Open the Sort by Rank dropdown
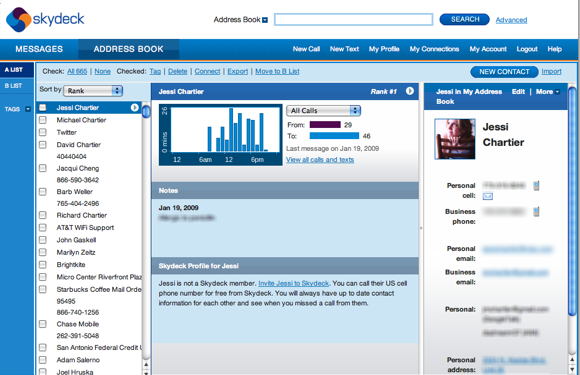 (93, 91)
